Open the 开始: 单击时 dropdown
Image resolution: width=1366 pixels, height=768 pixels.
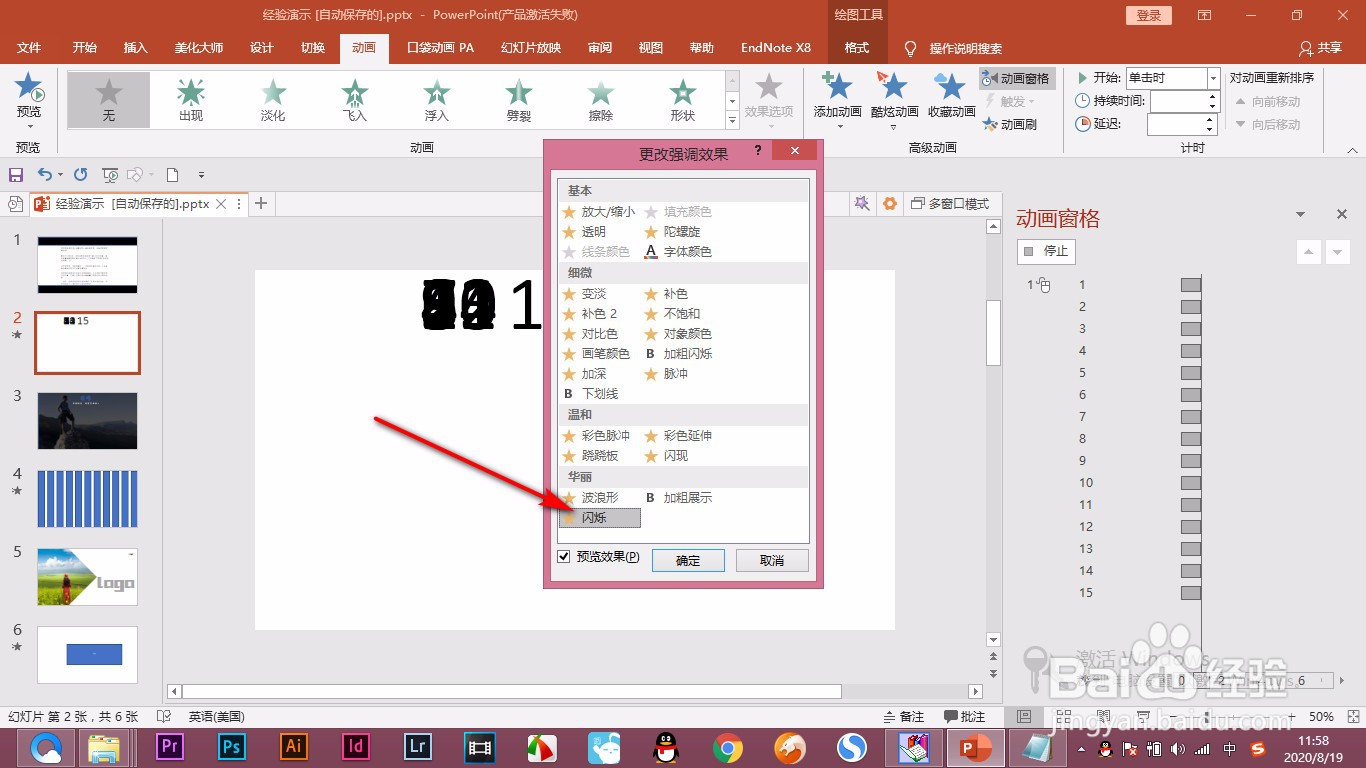coord(1213,77)
